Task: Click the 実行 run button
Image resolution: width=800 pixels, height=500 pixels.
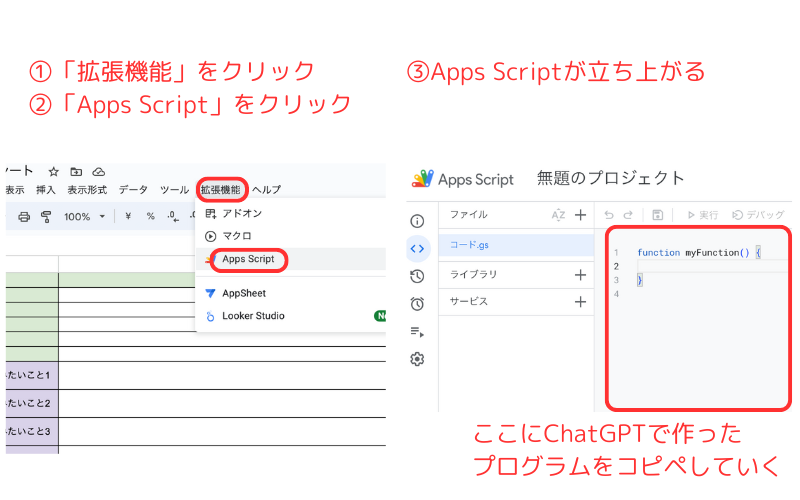Action: tap(703, 215)
